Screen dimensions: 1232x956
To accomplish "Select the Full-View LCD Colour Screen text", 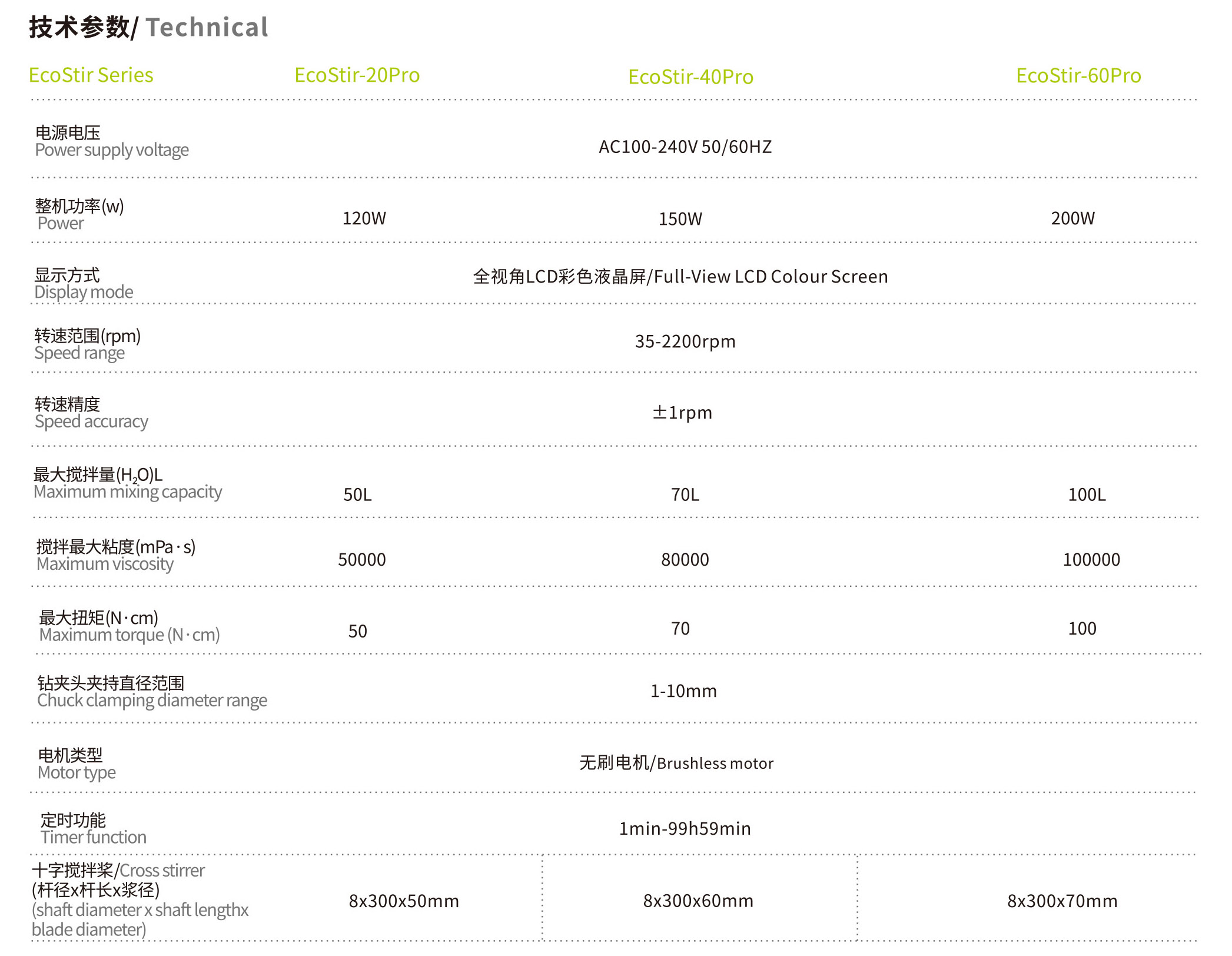I will (770, 277).
